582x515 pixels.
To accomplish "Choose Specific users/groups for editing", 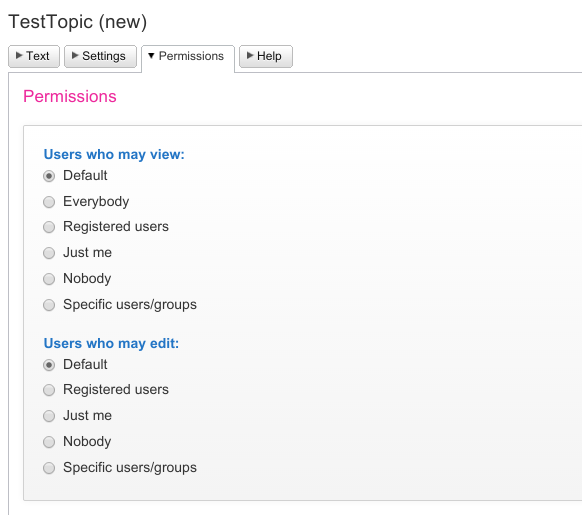I will click(49, 468).
